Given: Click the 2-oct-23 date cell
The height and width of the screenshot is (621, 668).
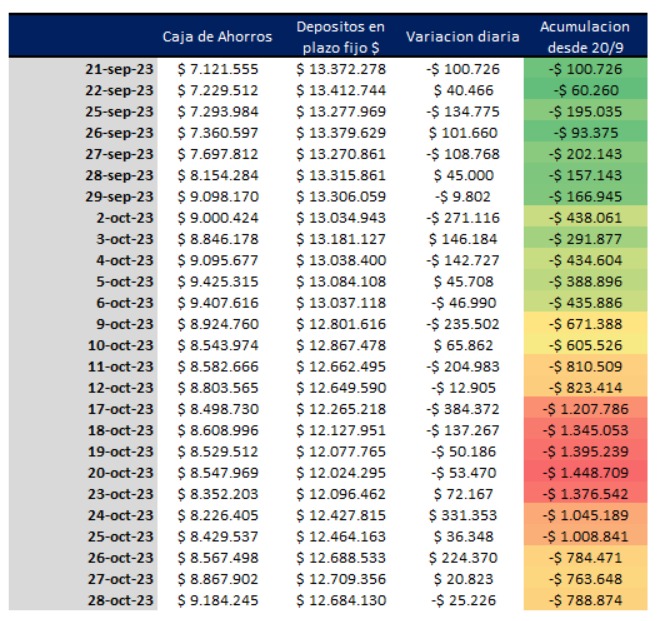Looking at the screenshot, I should coord(124,218).
